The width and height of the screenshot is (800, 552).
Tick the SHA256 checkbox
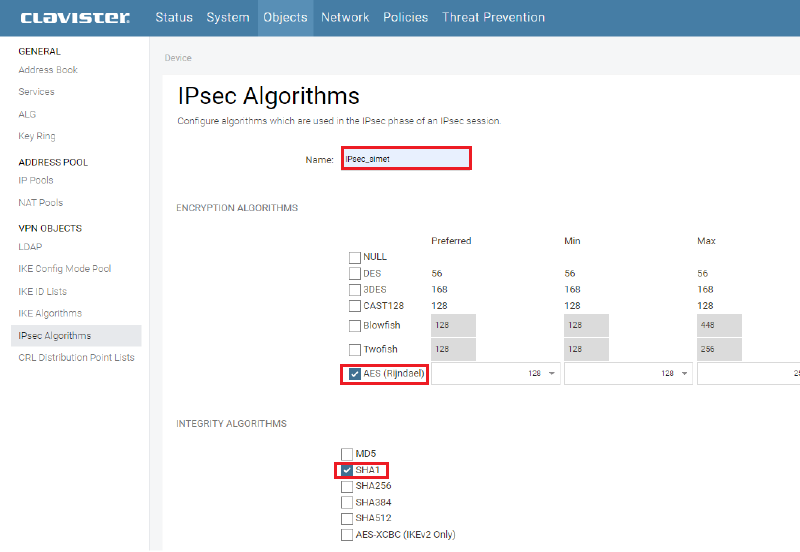(x=347, y=486)
